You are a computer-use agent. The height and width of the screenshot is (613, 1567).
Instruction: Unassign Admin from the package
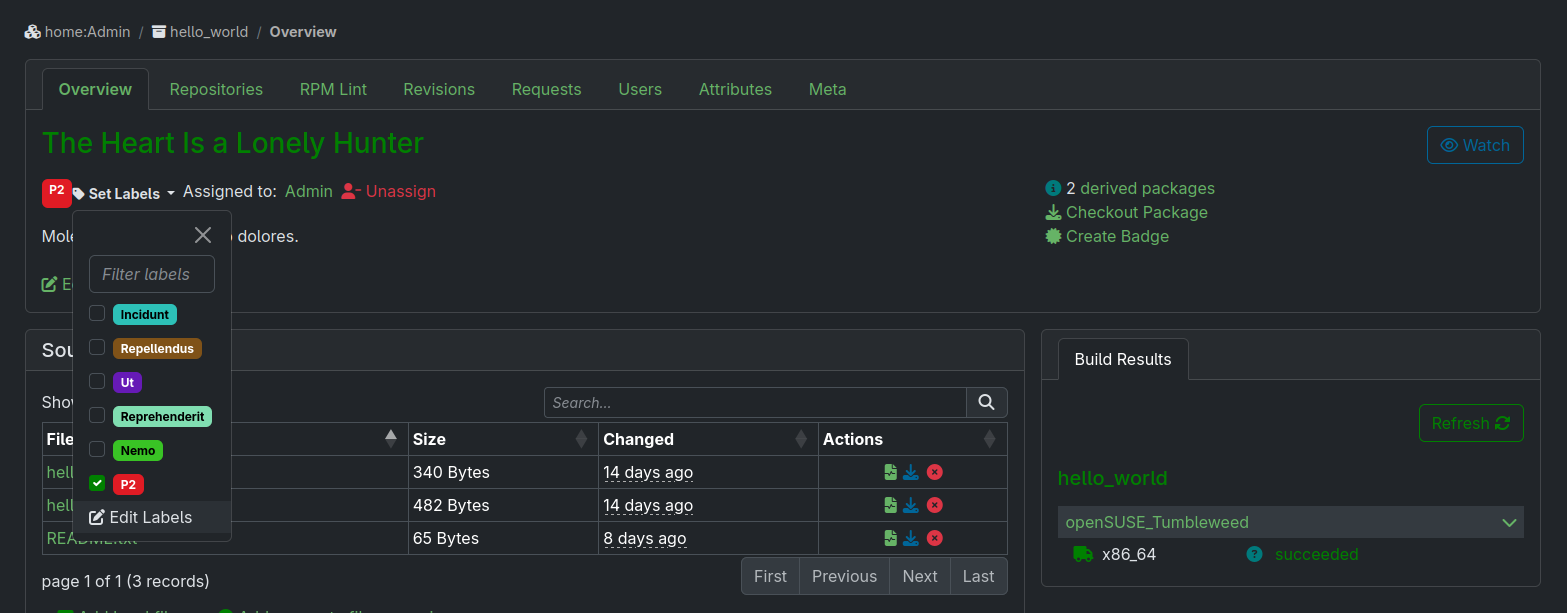[x=388, y=191]
